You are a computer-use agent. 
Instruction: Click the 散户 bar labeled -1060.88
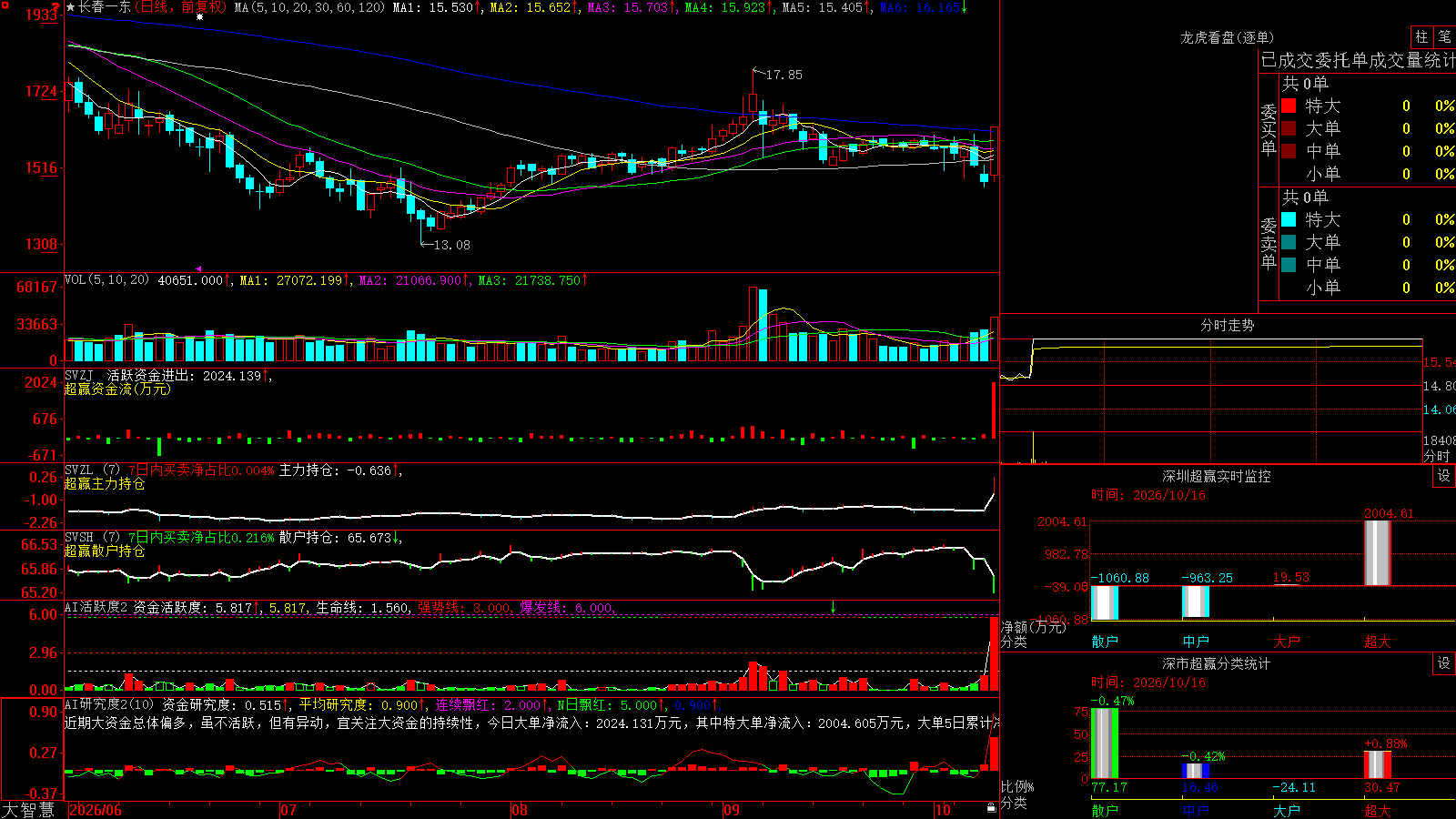click(1105, 602)
